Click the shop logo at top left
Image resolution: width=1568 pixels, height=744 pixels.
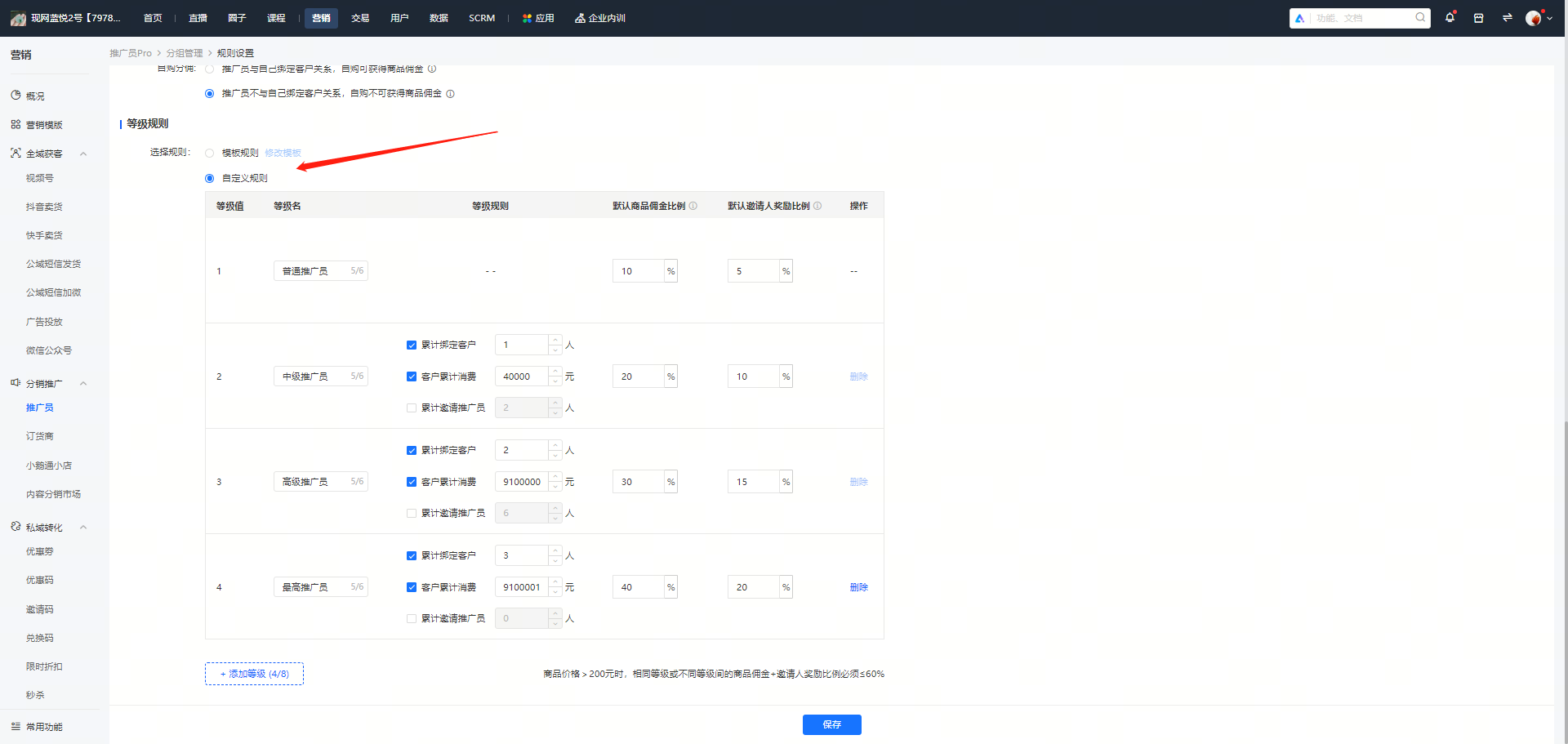coord(18,18)
